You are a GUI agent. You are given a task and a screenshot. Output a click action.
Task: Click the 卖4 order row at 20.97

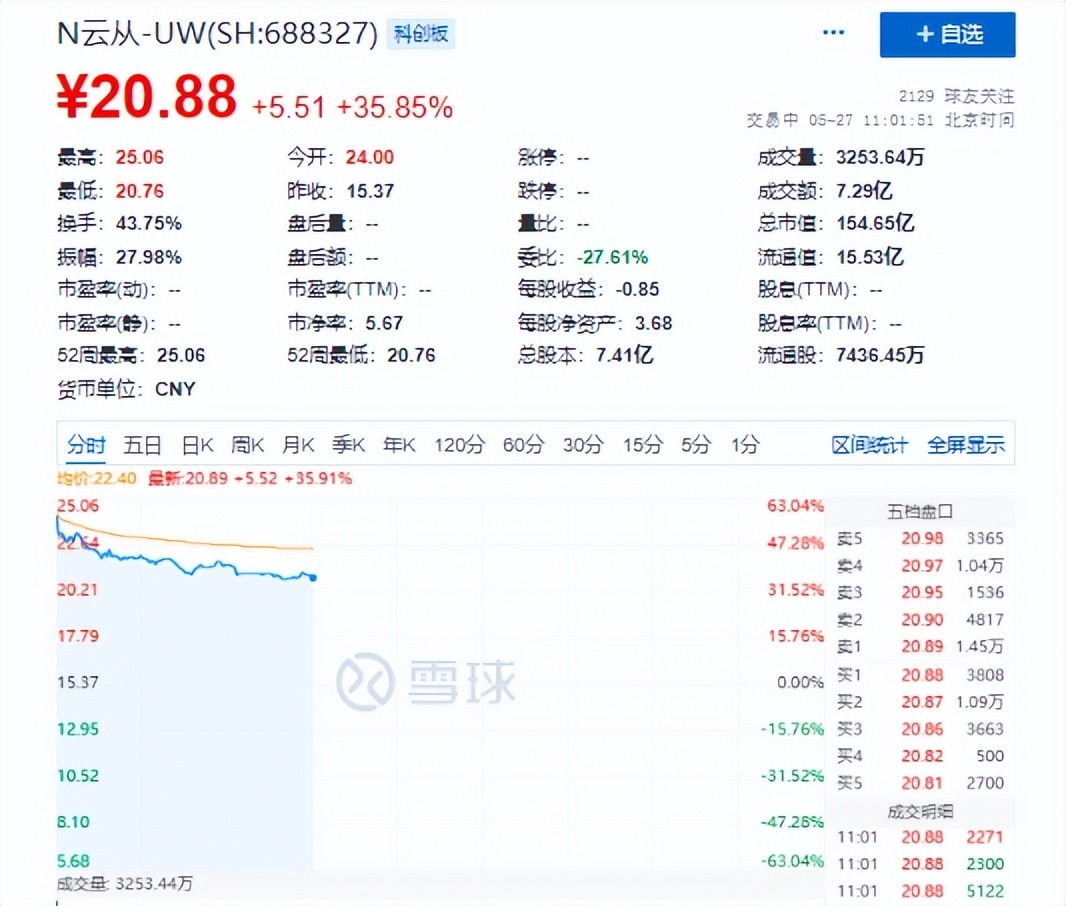coord(920,565)
